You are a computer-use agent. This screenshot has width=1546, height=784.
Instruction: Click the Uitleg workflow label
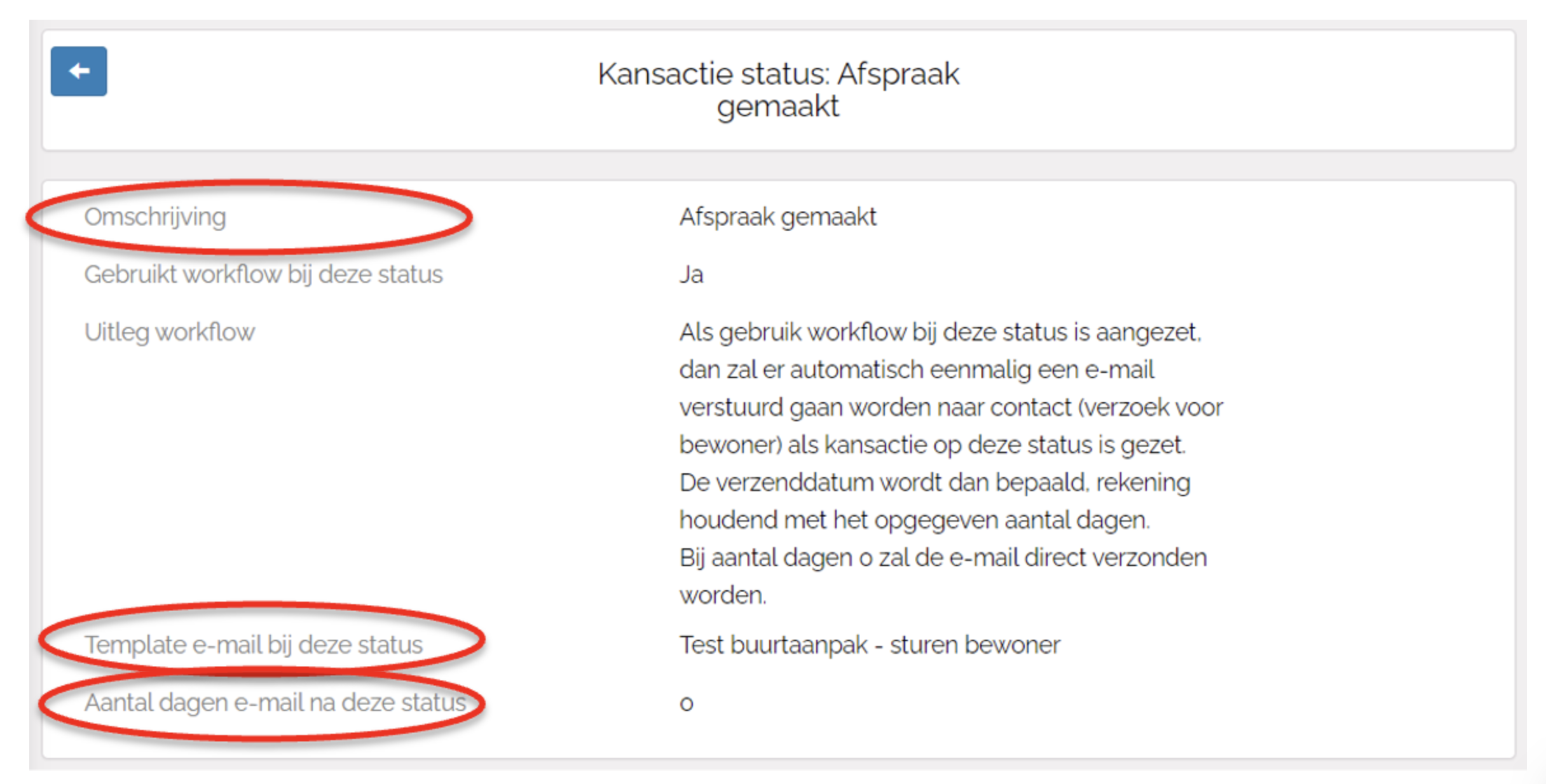169,332
